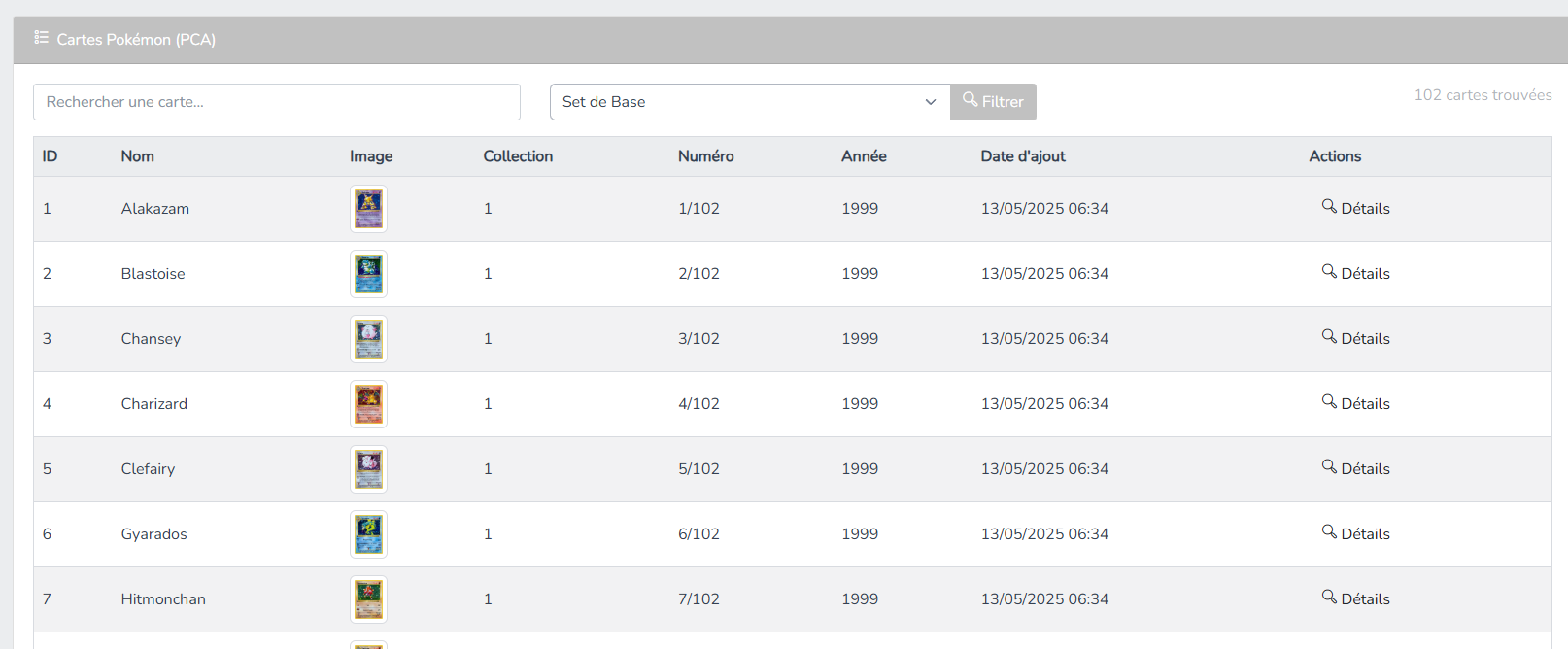Screen dimensions: 1568x649
Task: Click the name Clefairy
Action: 148,469
